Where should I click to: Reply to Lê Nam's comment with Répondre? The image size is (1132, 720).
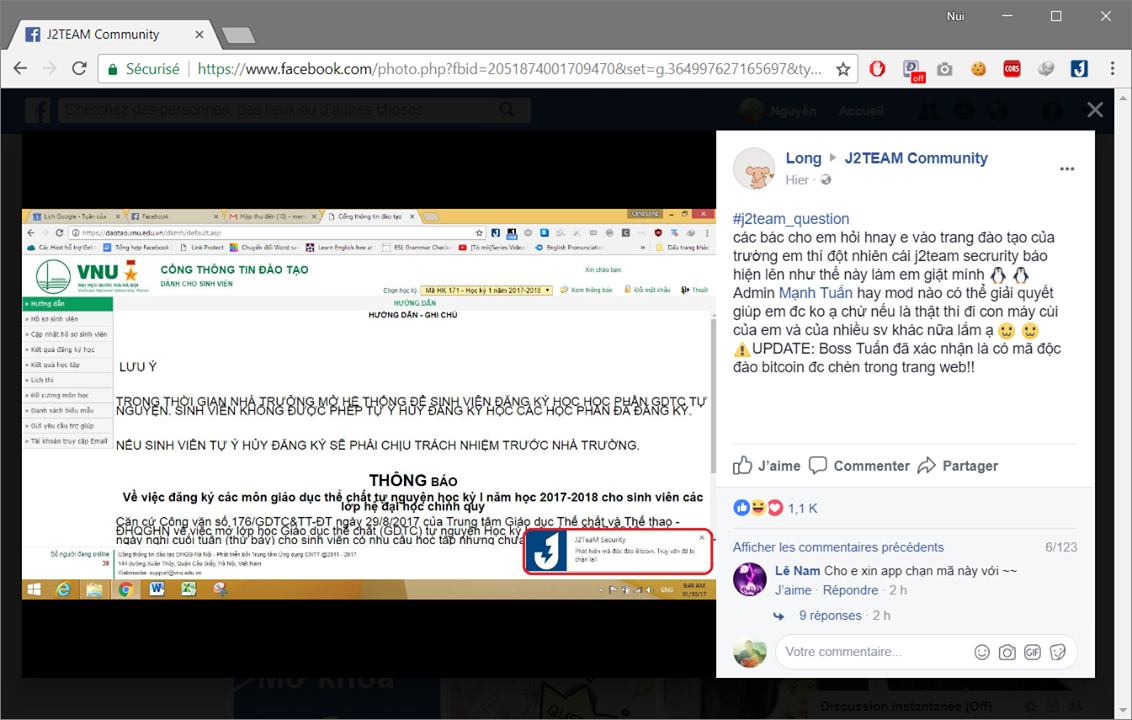pos(850,590)
